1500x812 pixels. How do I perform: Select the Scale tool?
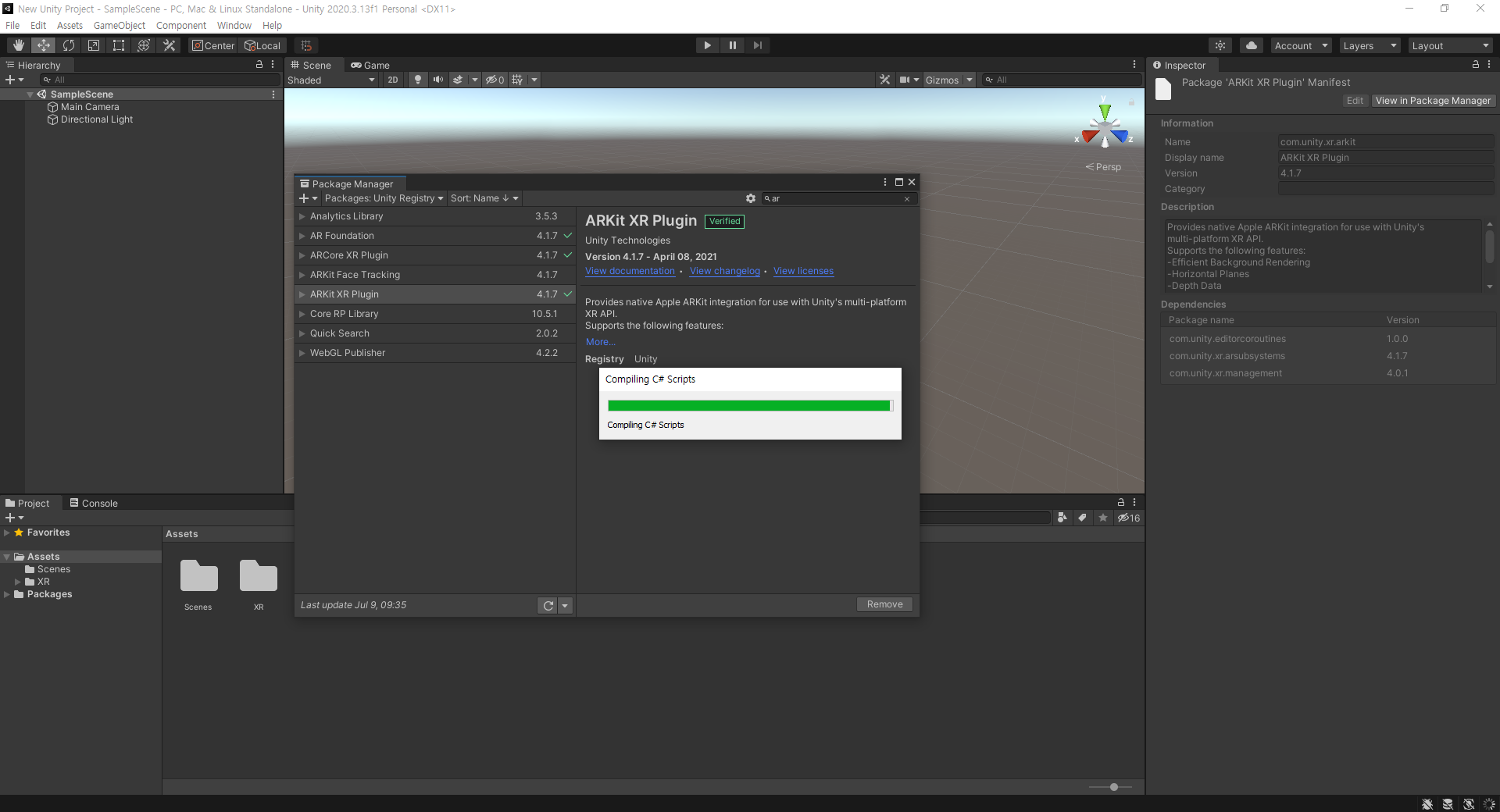(x=94, y=45)
